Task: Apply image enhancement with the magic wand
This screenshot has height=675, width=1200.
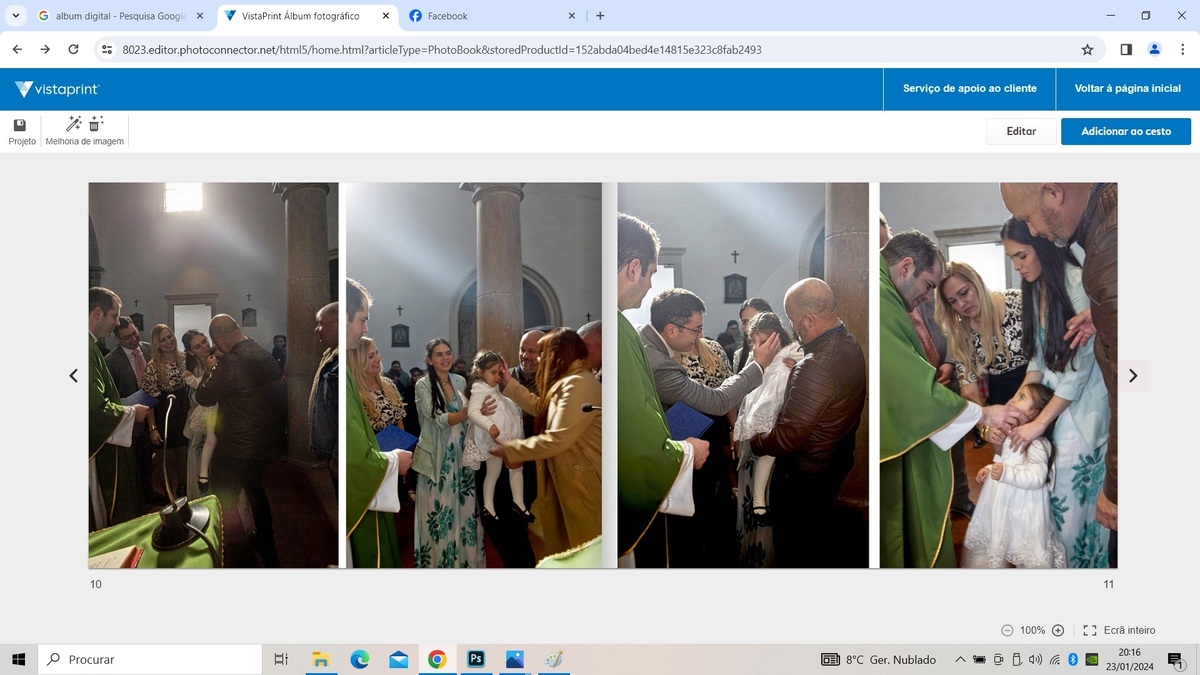Action: click(x=73, y=124)
